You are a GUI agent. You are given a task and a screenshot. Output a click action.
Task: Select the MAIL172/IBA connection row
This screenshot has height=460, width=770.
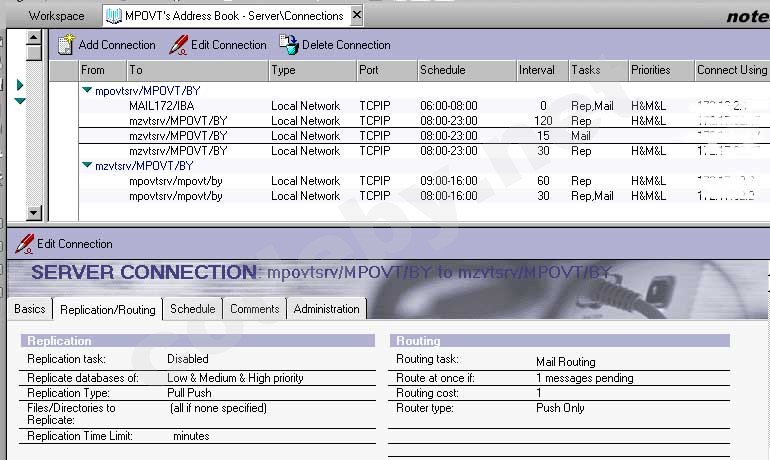[164, 106]
